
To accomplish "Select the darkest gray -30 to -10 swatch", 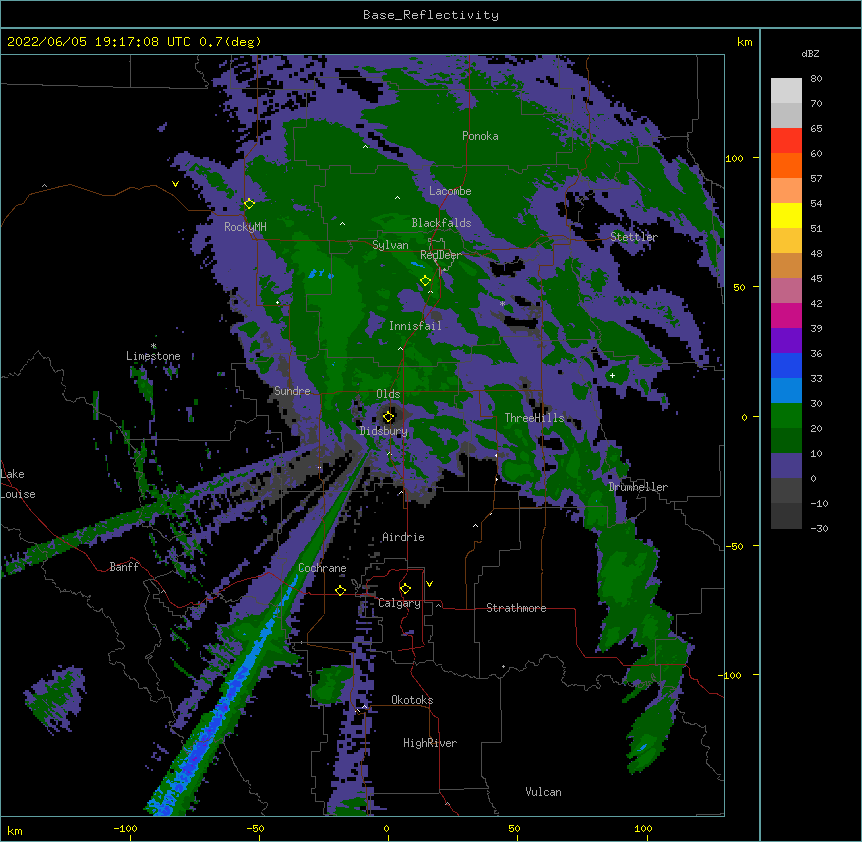I will [786, 516].
